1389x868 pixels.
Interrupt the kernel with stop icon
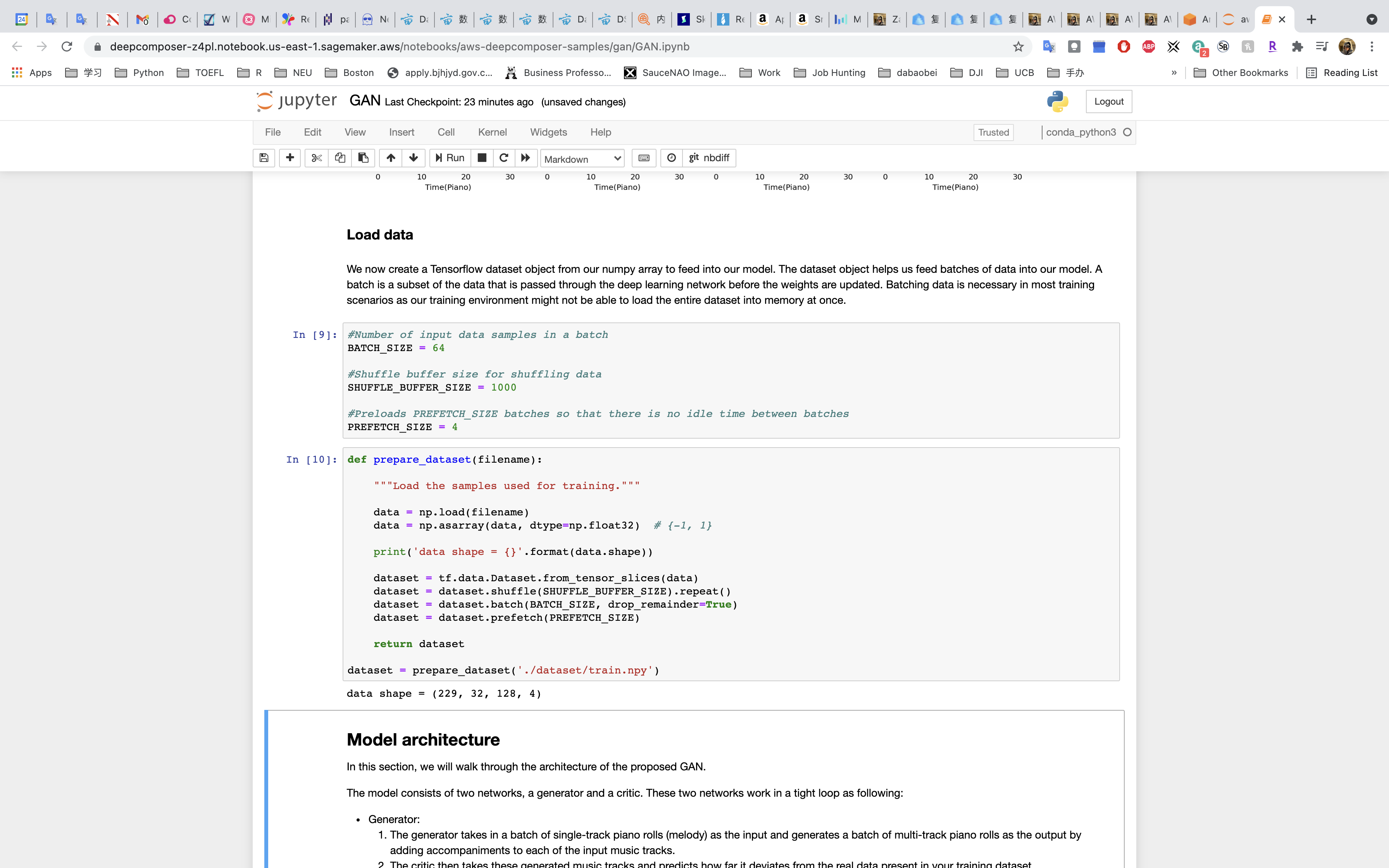pos(482,158)
